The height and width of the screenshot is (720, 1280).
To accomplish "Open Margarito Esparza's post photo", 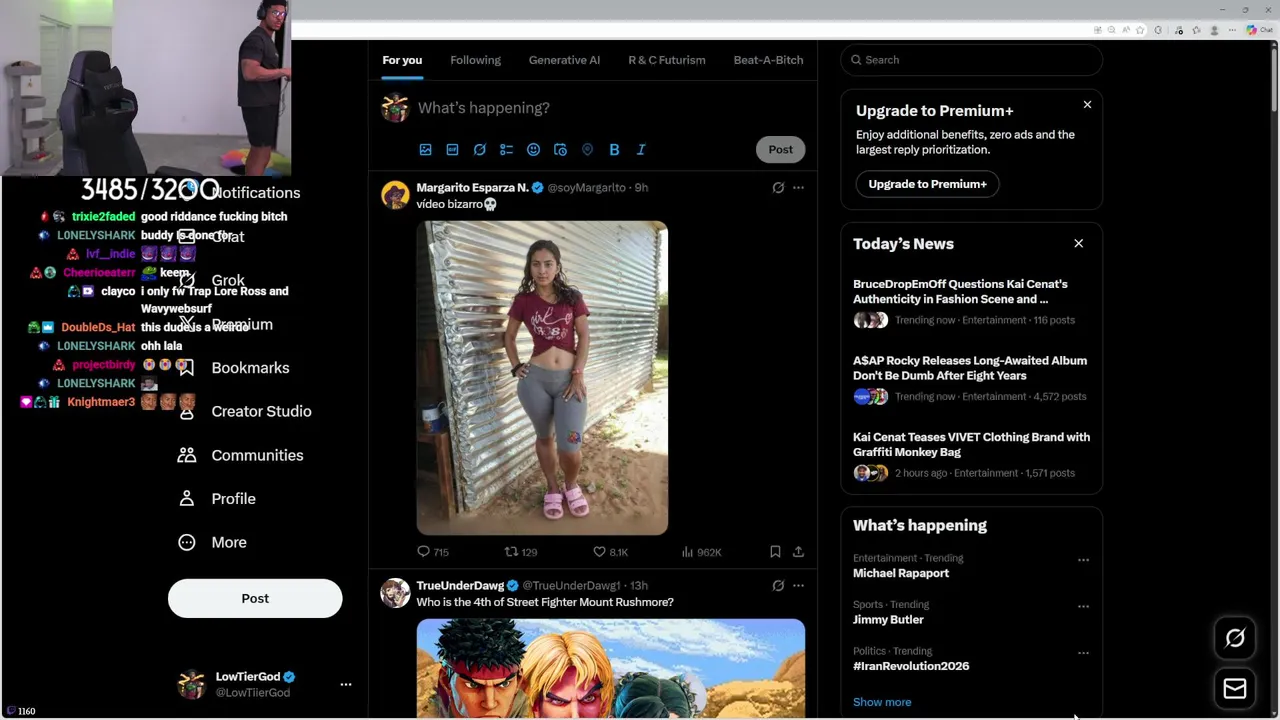I will point(542,378).
